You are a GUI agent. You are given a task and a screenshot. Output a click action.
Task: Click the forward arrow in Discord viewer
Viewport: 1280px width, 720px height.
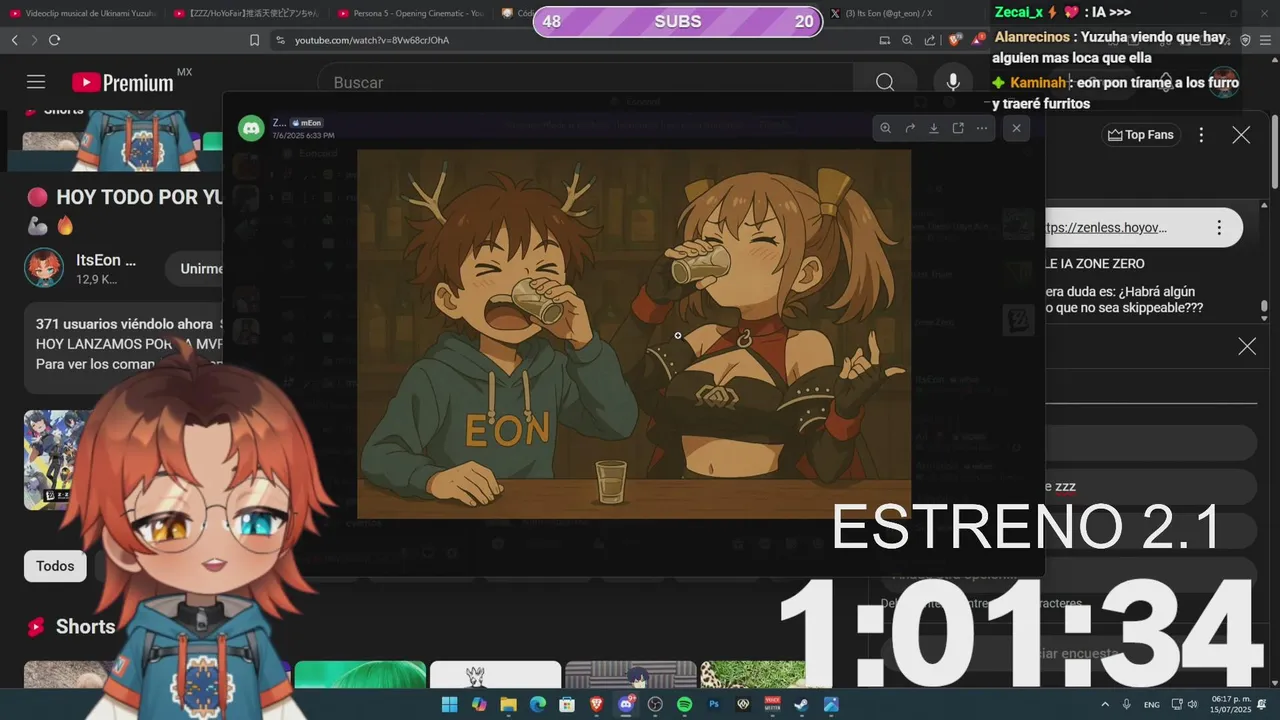[x=910, y=128]
